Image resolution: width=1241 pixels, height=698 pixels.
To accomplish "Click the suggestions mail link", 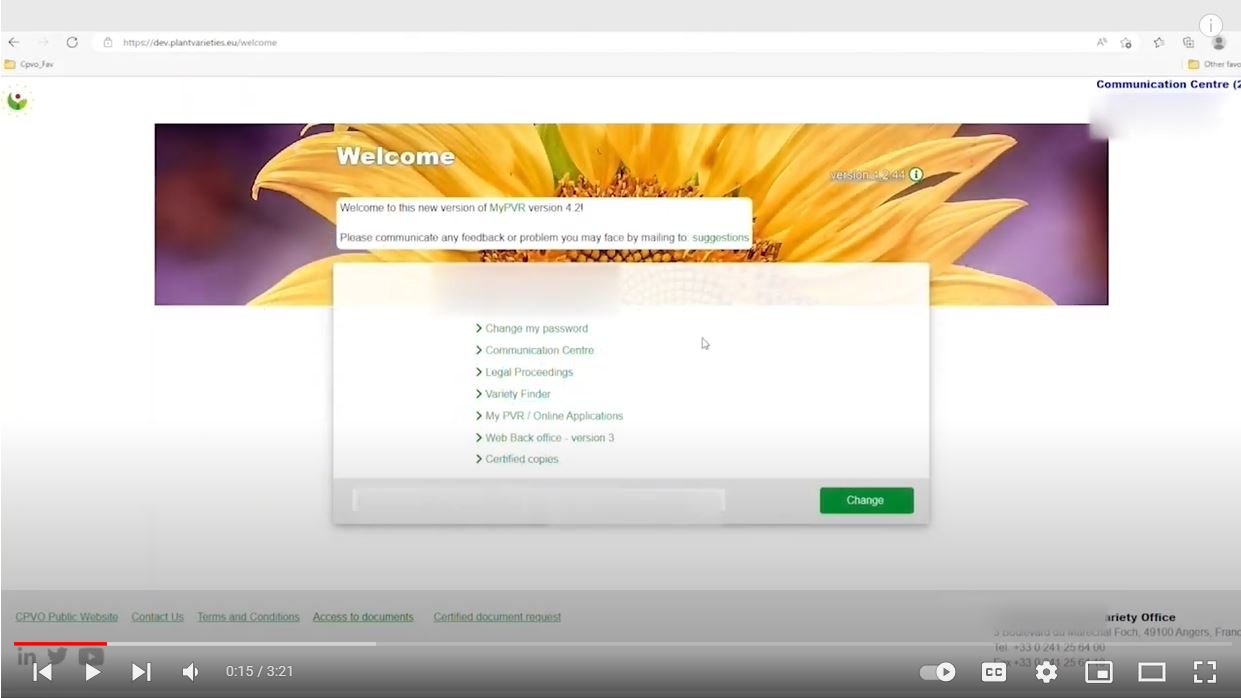I will (720, 238).
